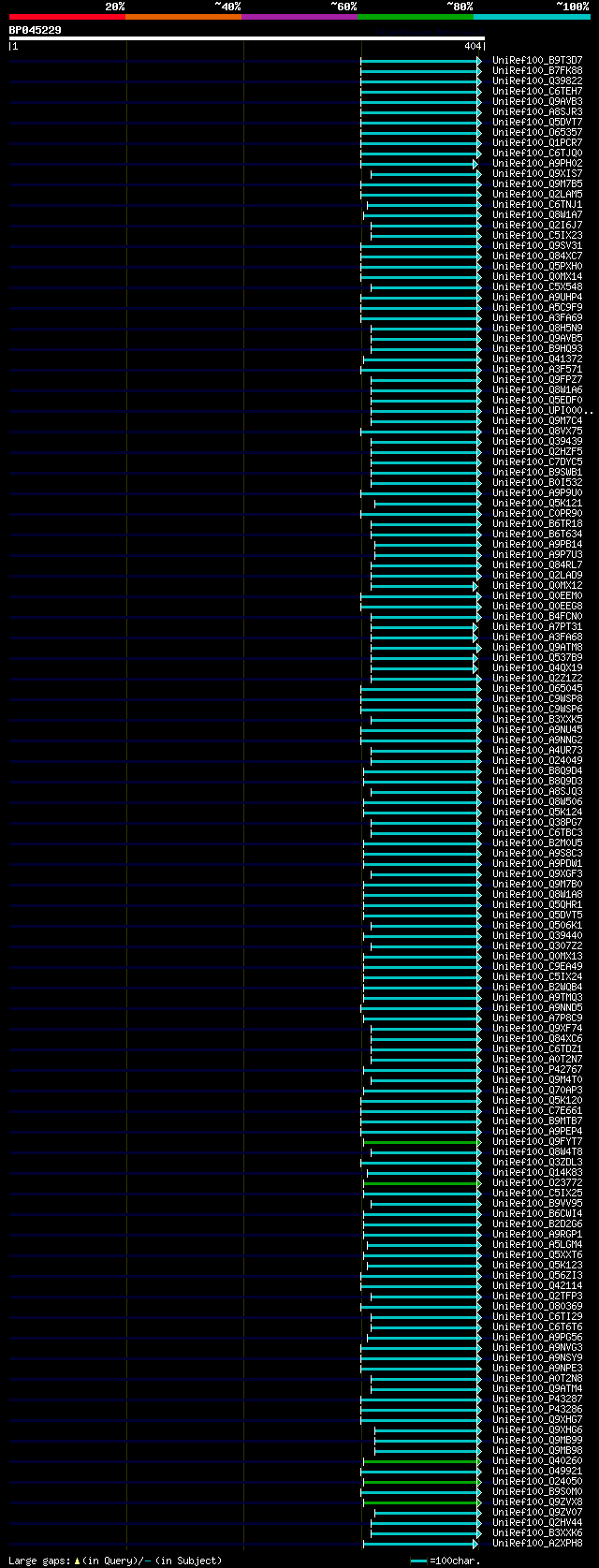Select the UniRef100_Q307Z2 label
The width and height of the screenshot is (599, 1568).
pos(537,945)
